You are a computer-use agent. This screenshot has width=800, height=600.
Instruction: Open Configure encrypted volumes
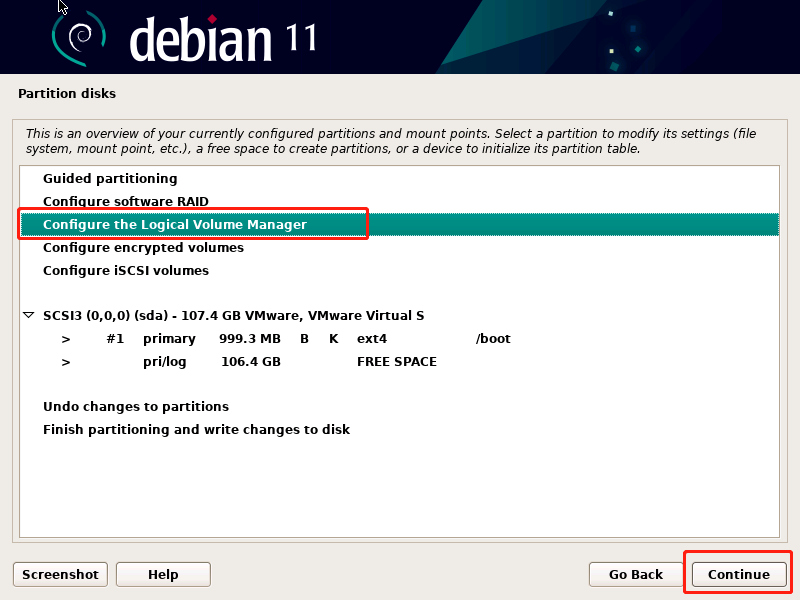(x=143, y=247)
